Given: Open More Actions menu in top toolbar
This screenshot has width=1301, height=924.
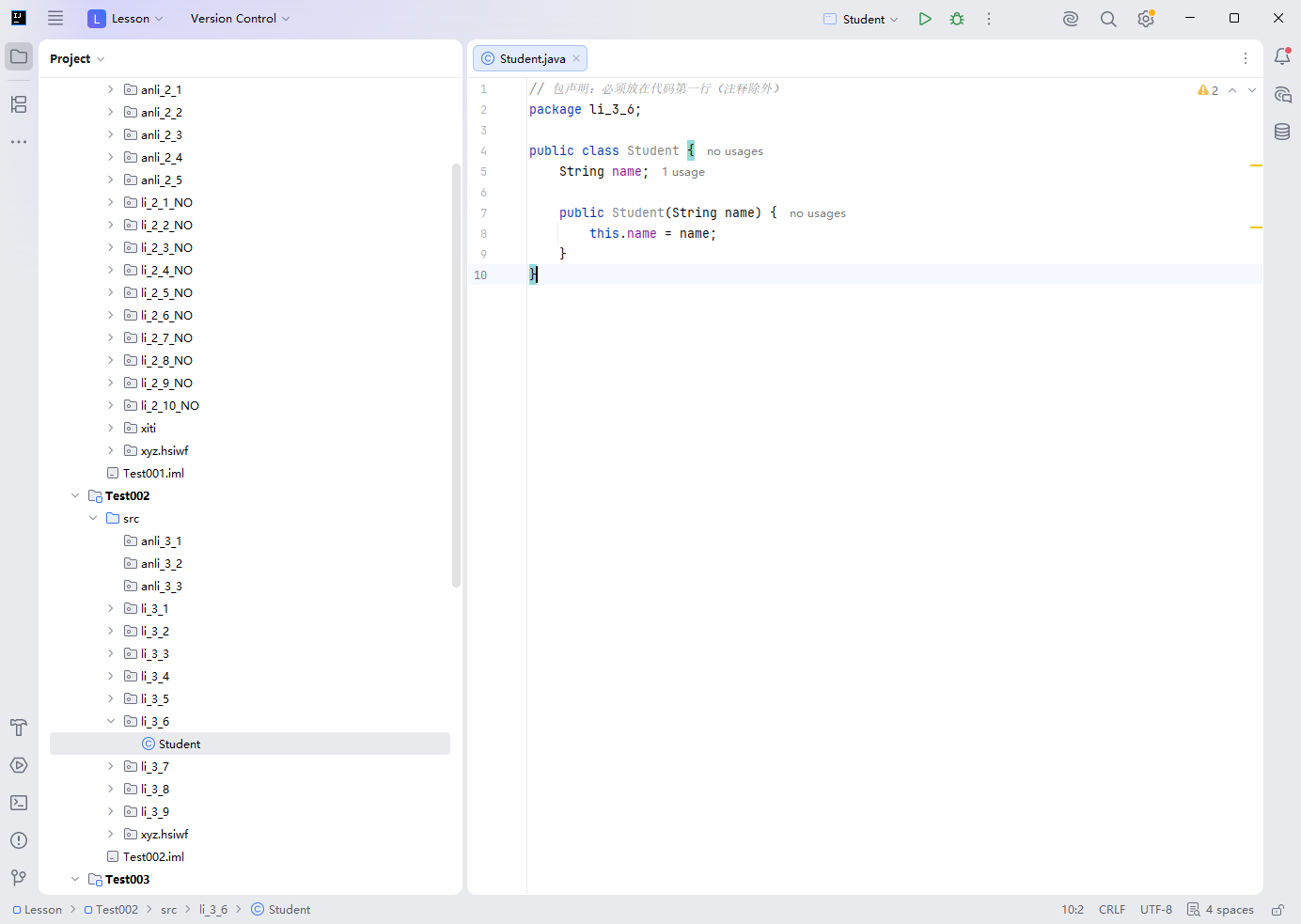Looking at the screenshot, I should click(x=989, y=19).
